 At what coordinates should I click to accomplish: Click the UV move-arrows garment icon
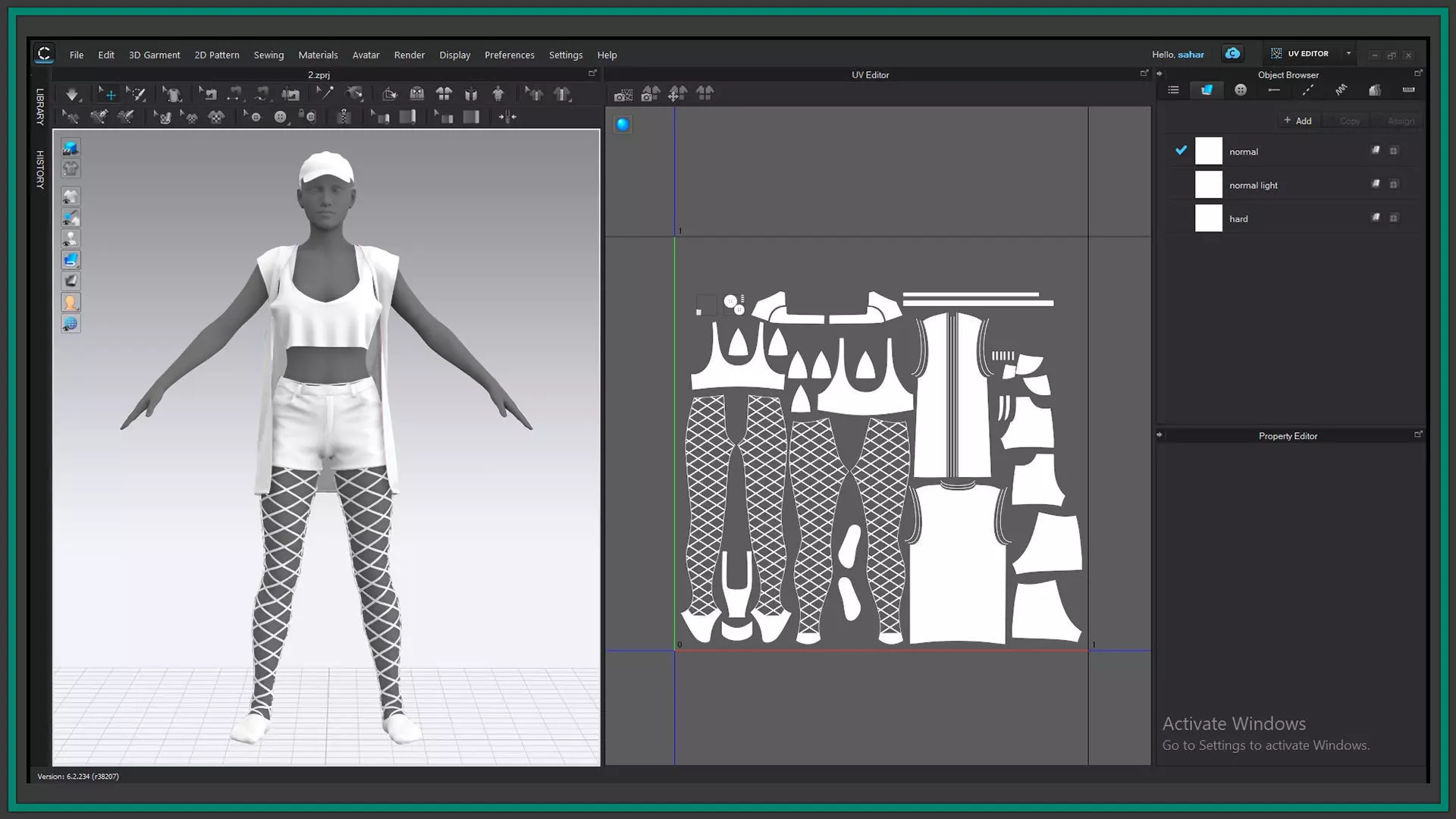click(677, 93)
